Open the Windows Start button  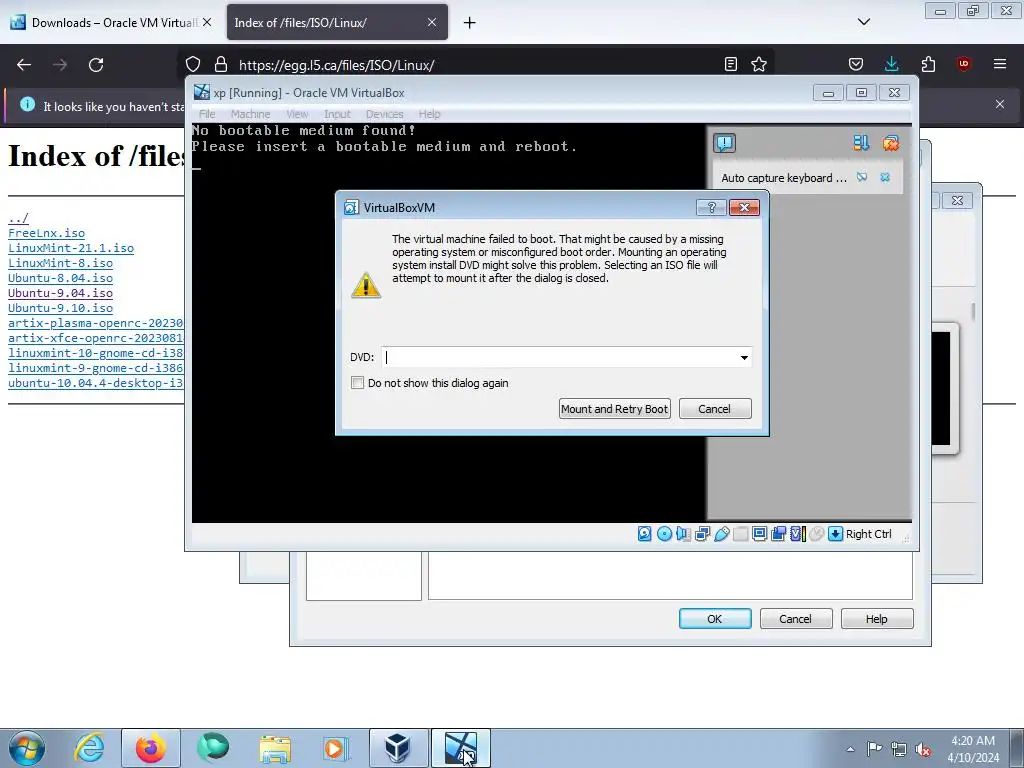(27, 748)
